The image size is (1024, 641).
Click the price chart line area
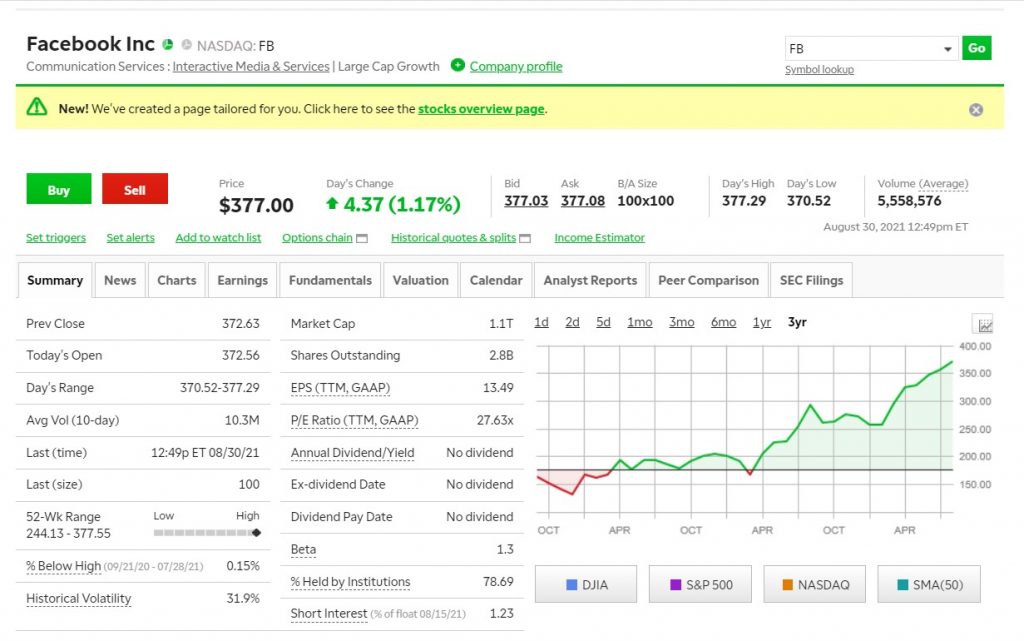(x=744, y=431)
